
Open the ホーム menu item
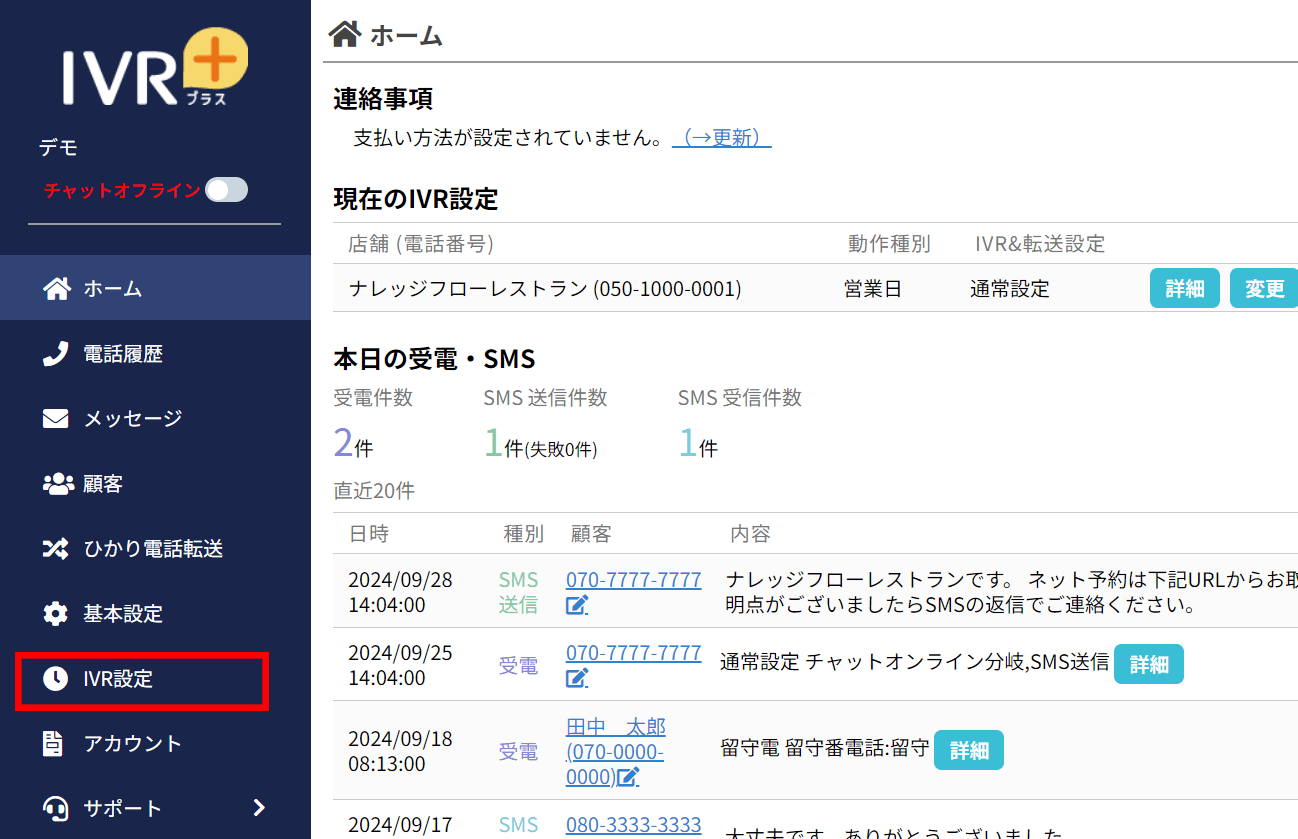click(x=155, y=288)
